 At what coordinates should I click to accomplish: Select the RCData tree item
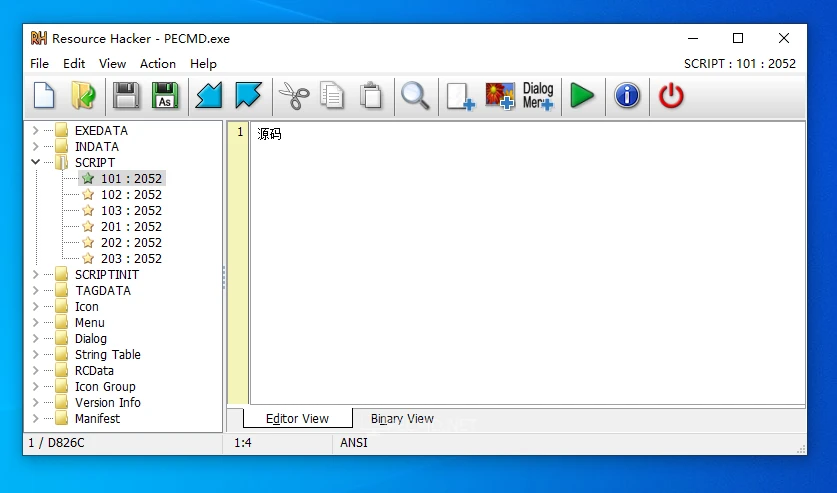(94, 370)
